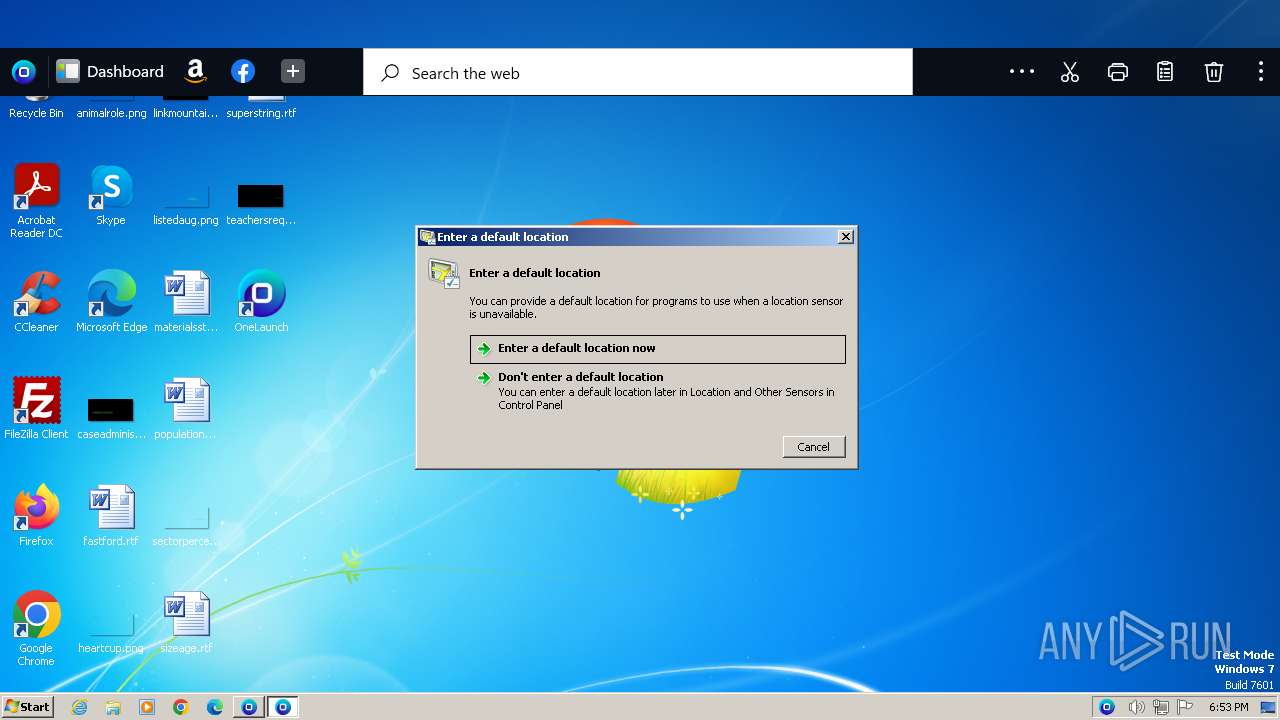Image resolution: width=1280 pixels, height=720 pixels.
Task: Choose Don't enter a default location
Action: coord(657,391)
